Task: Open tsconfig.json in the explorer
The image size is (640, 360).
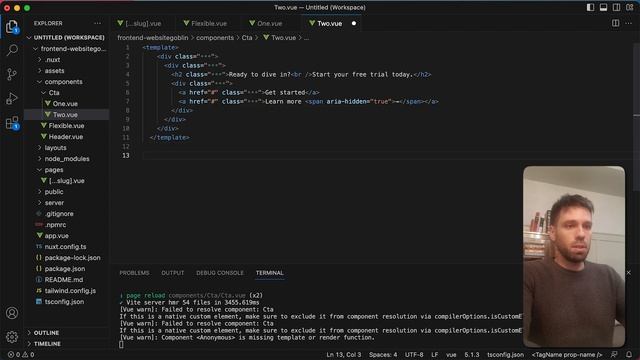Action: pyautogui.click(x=66, y=302)
